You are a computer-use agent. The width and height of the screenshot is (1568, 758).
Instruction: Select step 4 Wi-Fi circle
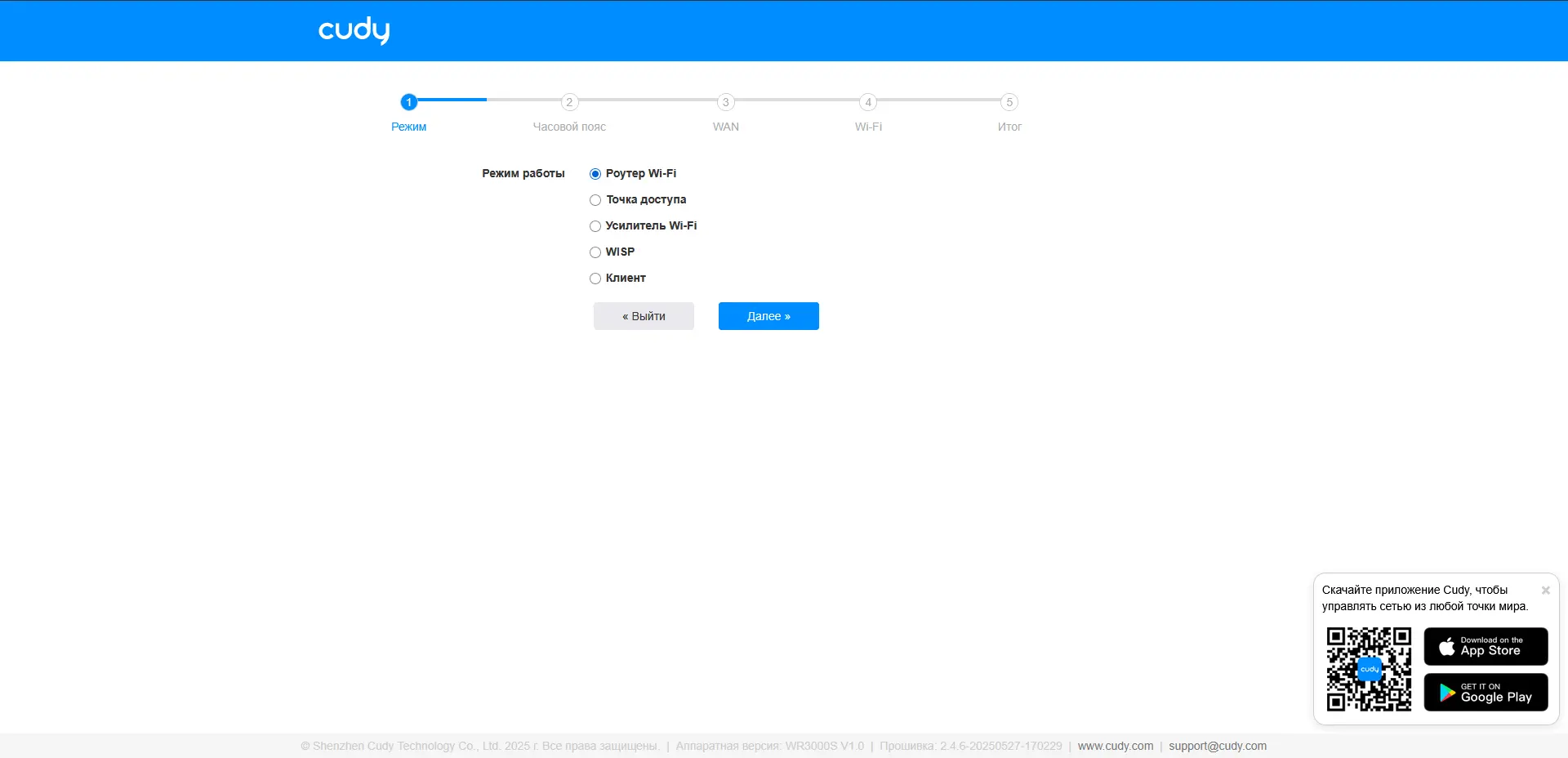tap(868, 102)
